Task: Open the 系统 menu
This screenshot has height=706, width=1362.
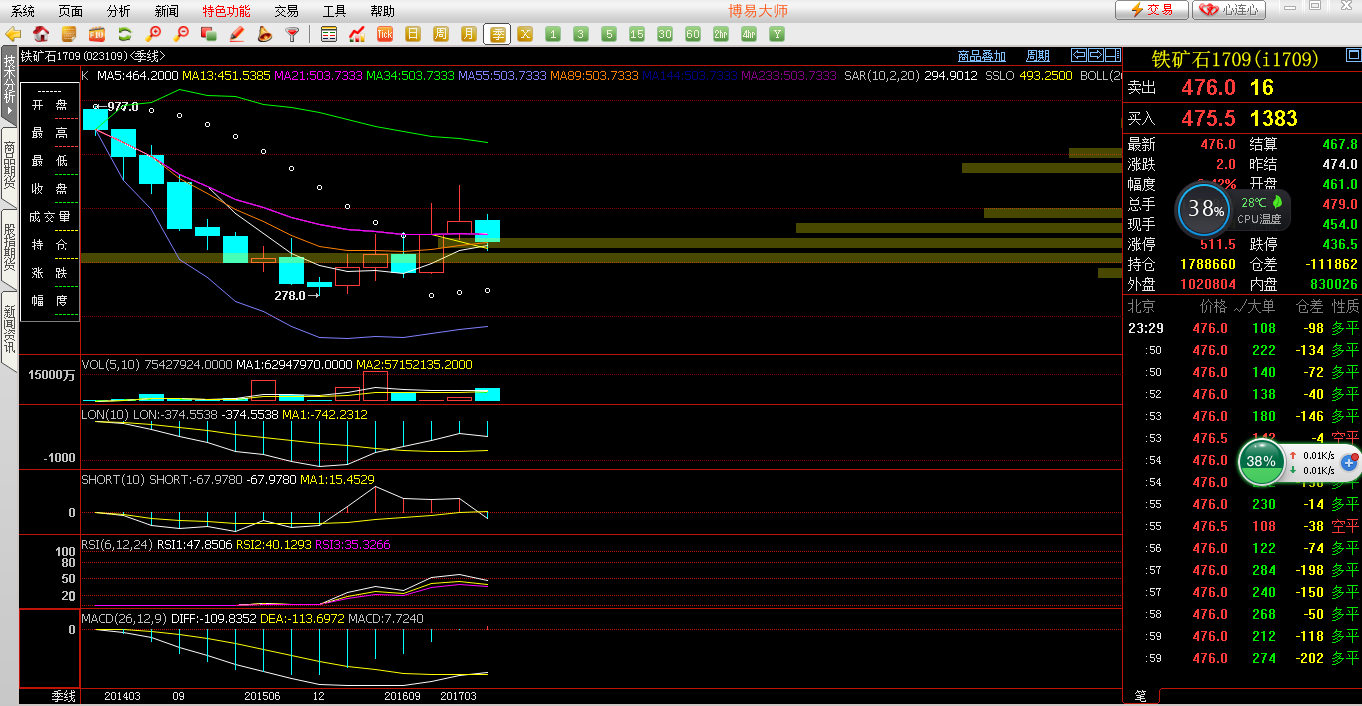Action: point(22,11)
